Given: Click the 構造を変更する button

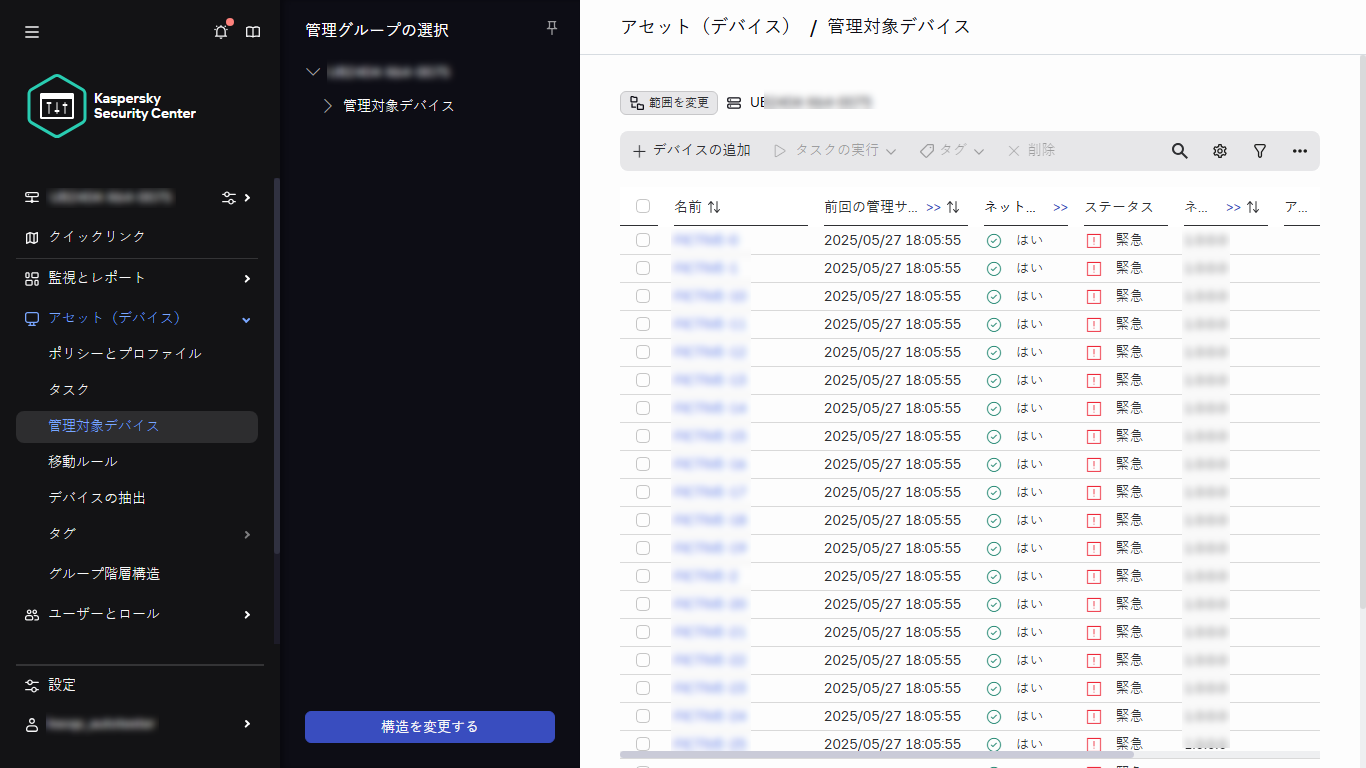Looking at the screenshot, I should pyautogui.click(x=429, y=727).
